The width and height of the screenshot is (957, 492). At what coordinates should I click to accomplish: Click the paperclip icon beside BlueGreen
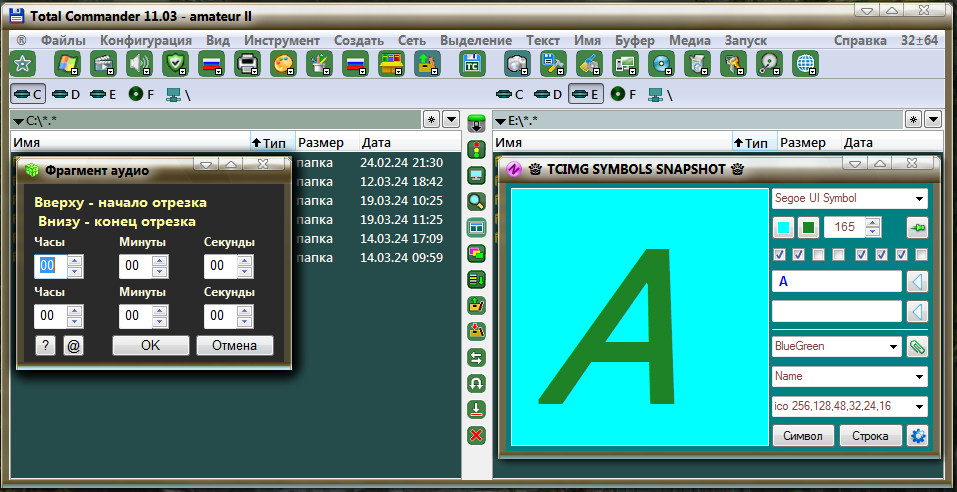pyautogui.click(x=917, y=347)
